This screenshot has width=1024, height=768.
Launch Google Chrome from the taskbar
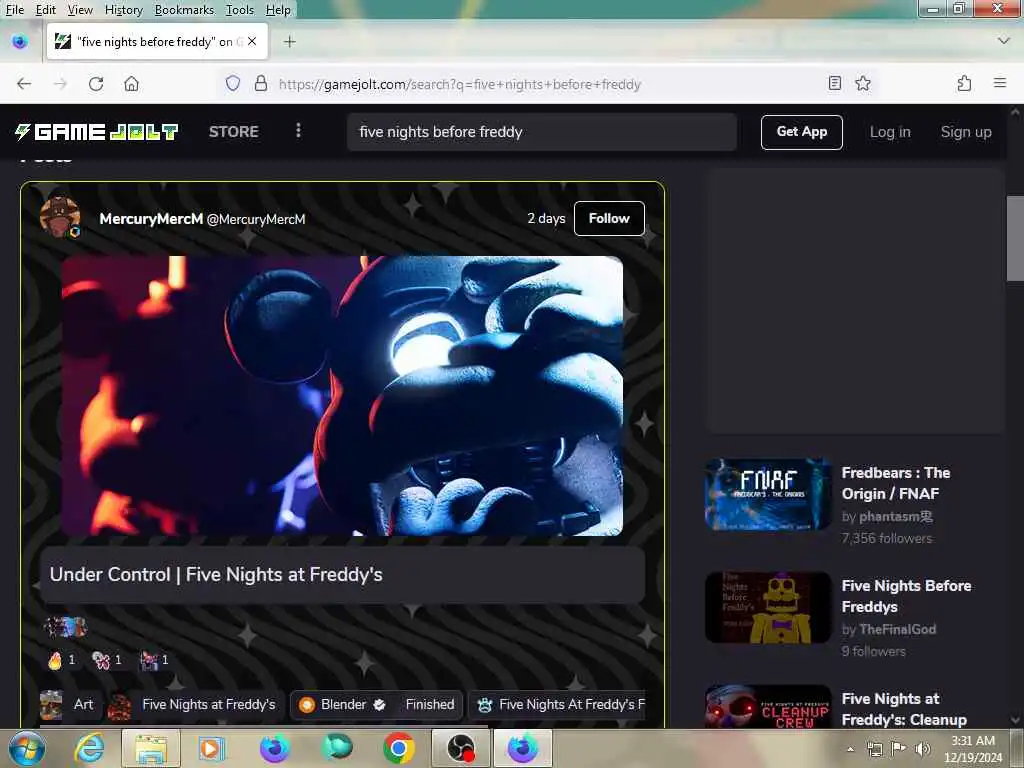tap(399, 748)
